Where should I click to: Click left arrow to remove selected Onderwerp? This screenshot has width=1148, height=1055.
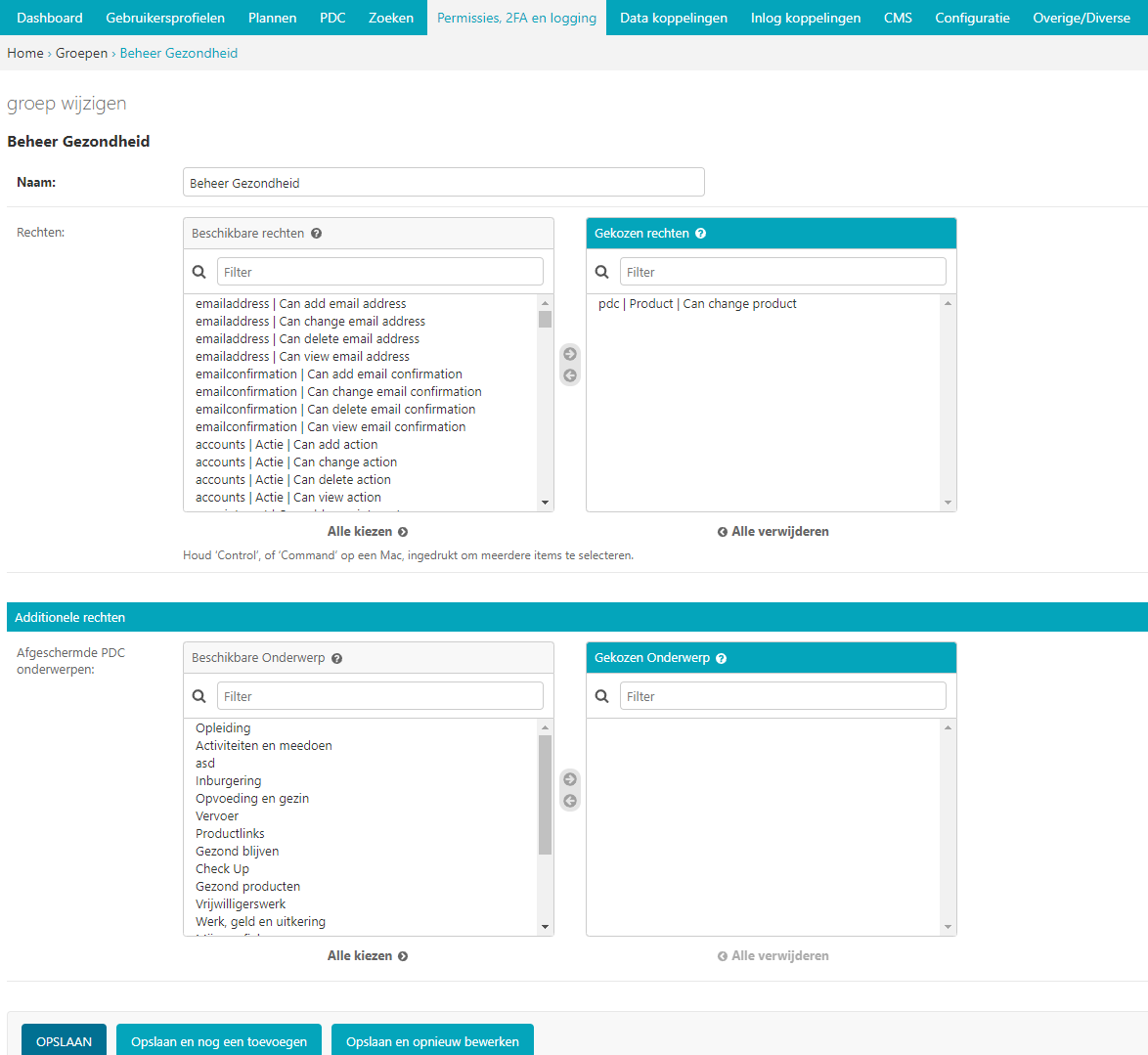click(570, 801)
